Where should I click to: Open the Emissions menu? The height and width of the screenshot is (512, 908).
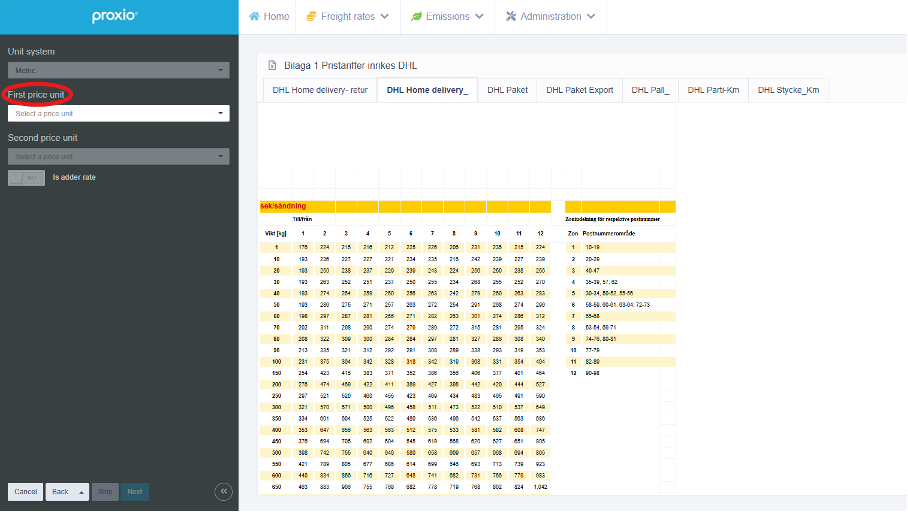point(447,16)
